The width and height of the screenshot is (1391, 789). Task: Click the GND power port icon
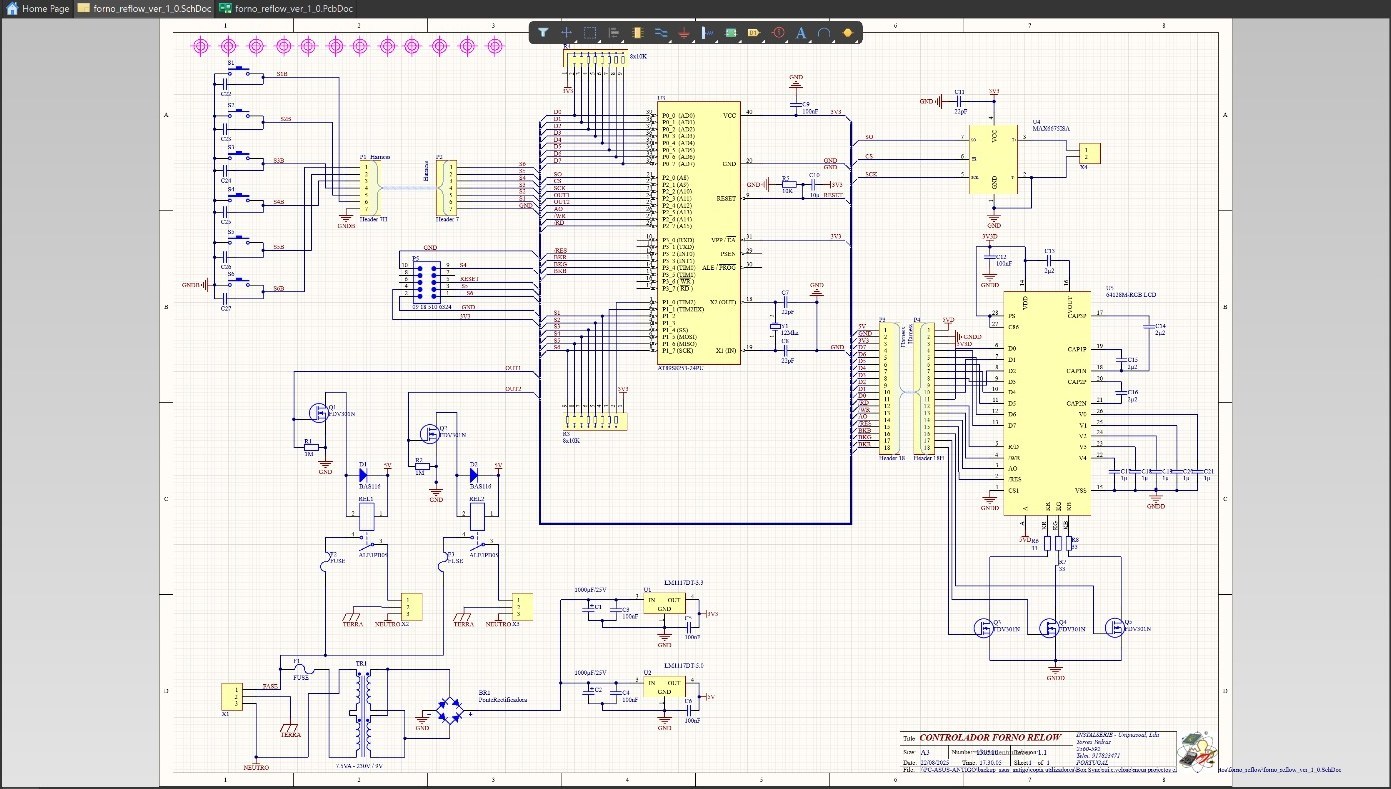(684, 33)
